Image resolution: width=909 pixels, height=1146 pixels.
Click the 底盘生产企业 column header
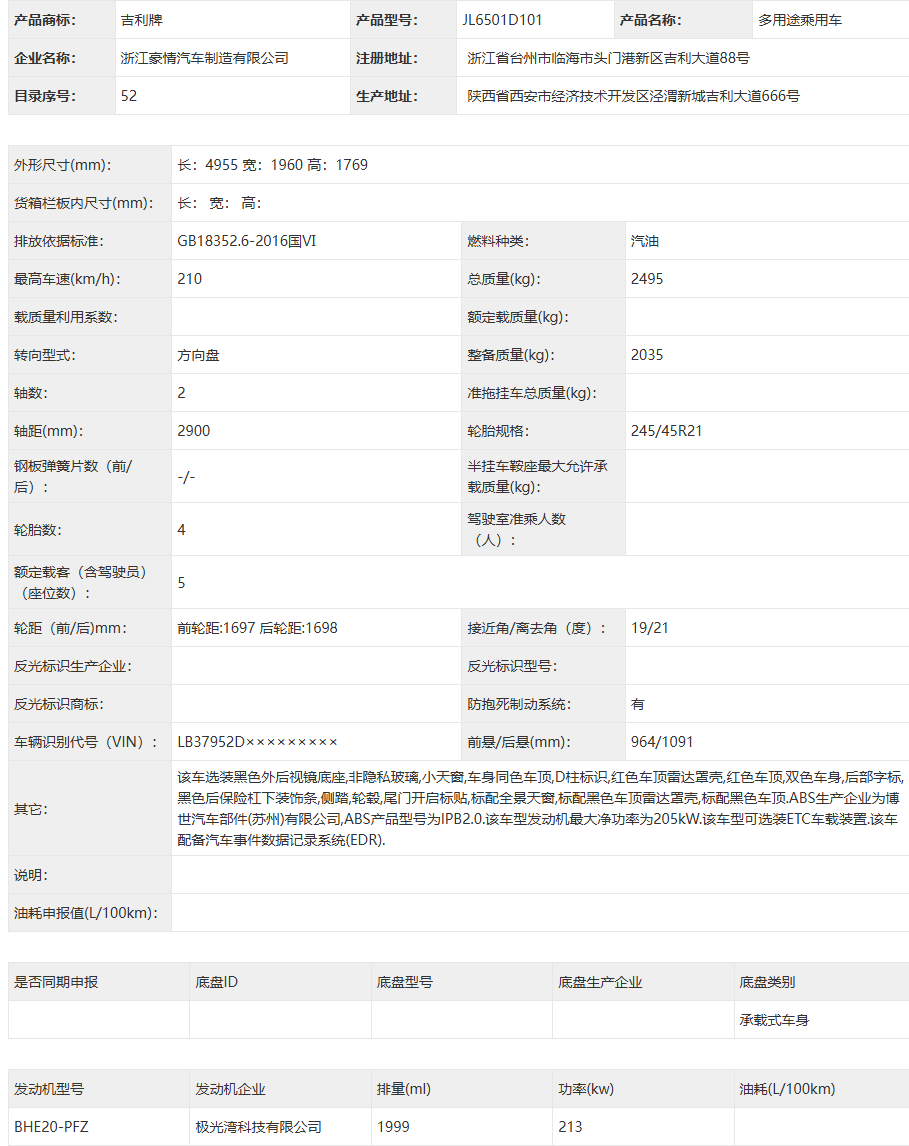click(x=600, y=982)
